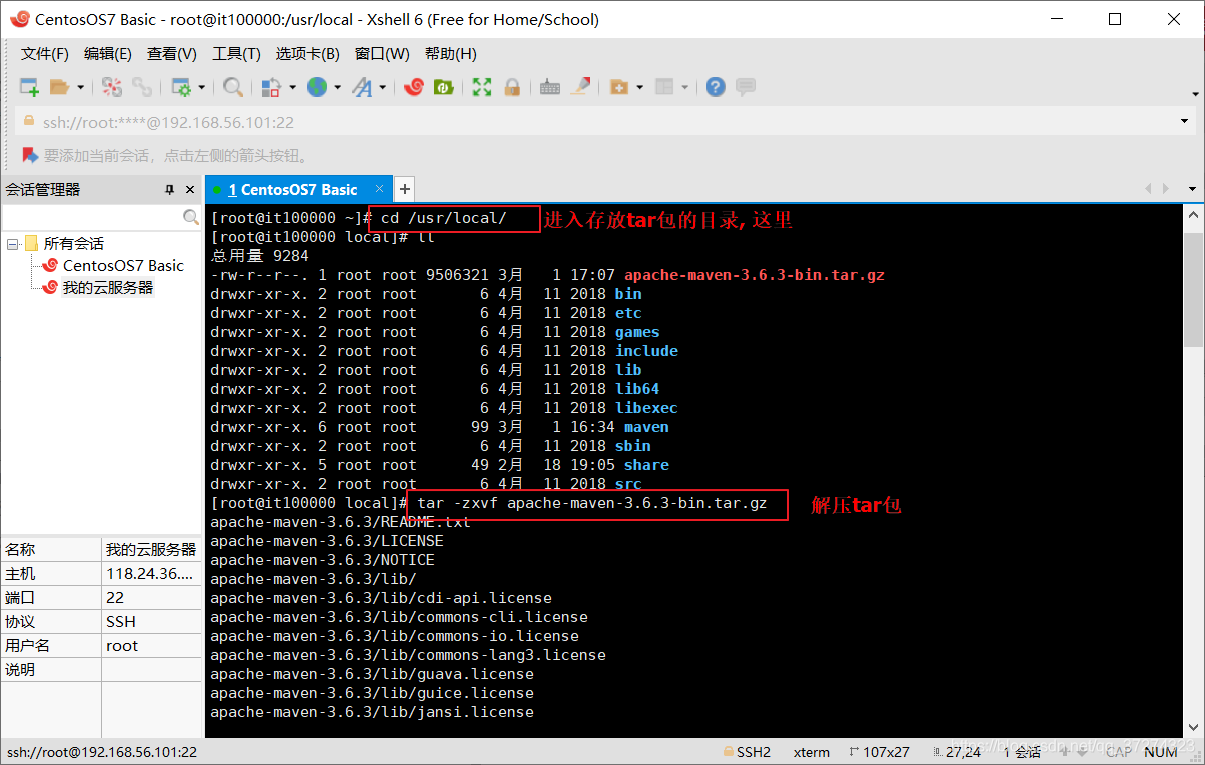1205x765 pixels.
Task: Collapse the 所有会话 tree node
Action: pos(13,244)
